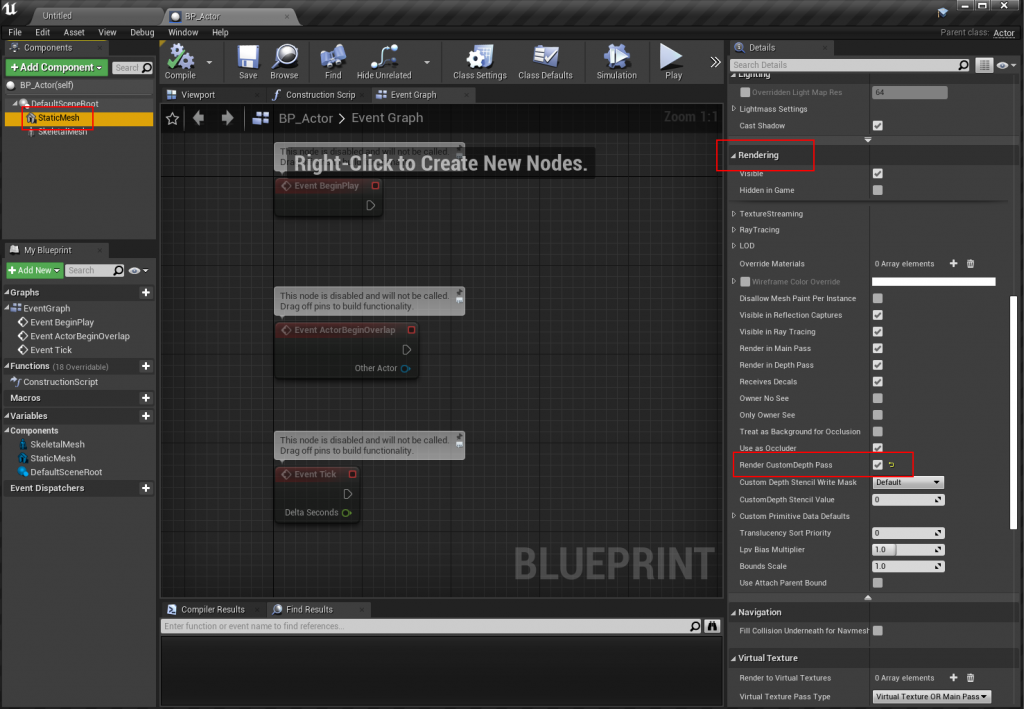Click Wireframe Color Override swatch
This screenshot has height=709, width=1024.
[x=934, y=281]
